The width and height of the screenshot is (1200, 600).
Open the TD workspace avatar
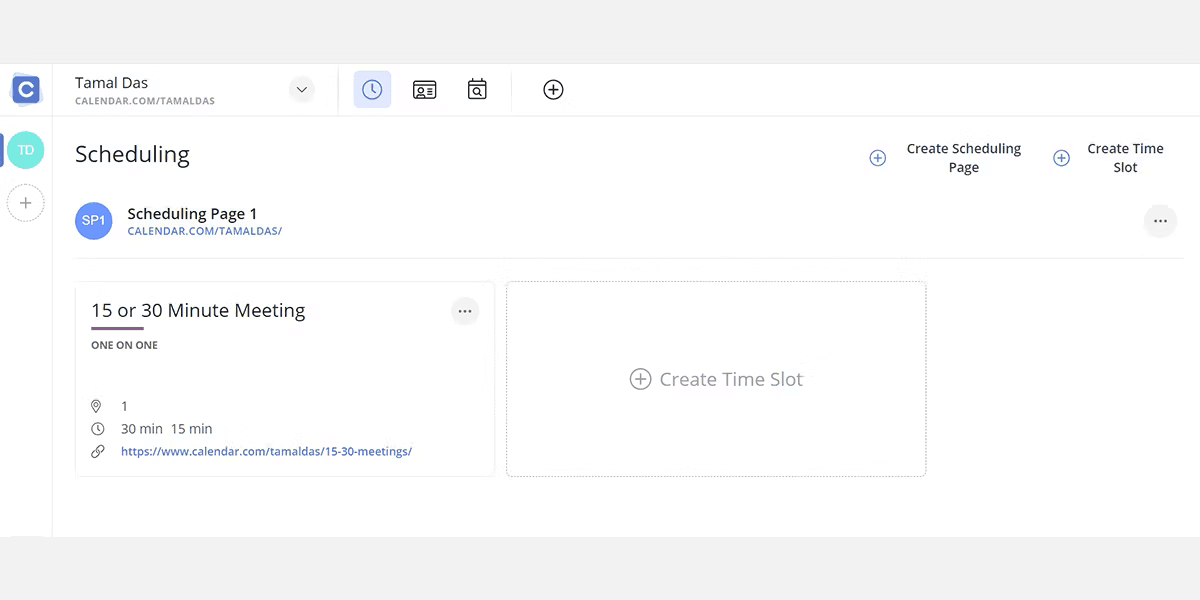(26, 150)
